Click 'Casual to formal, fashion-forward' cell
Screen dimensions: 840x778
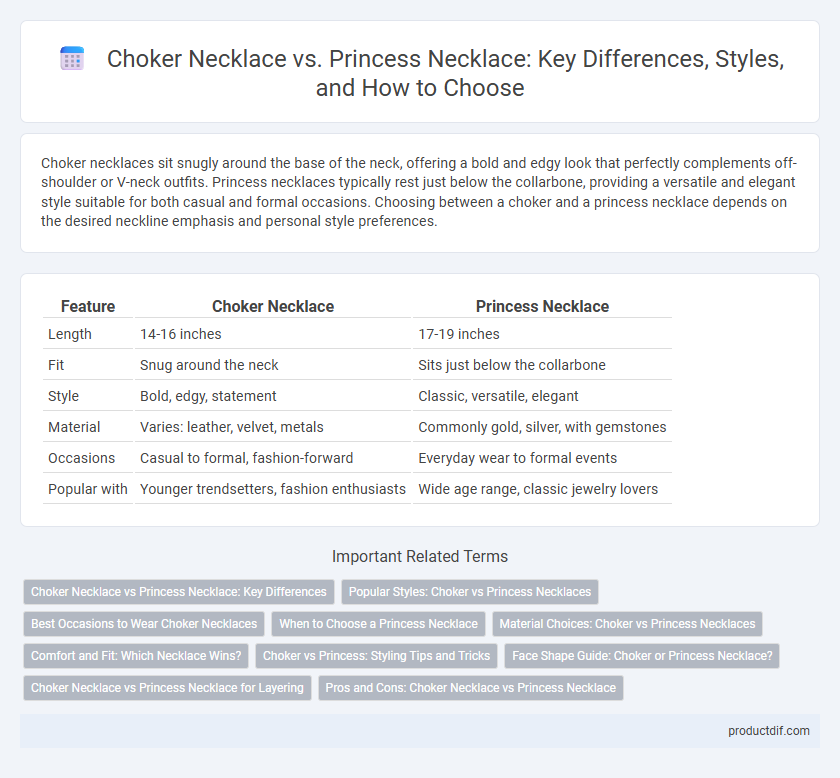273,458
